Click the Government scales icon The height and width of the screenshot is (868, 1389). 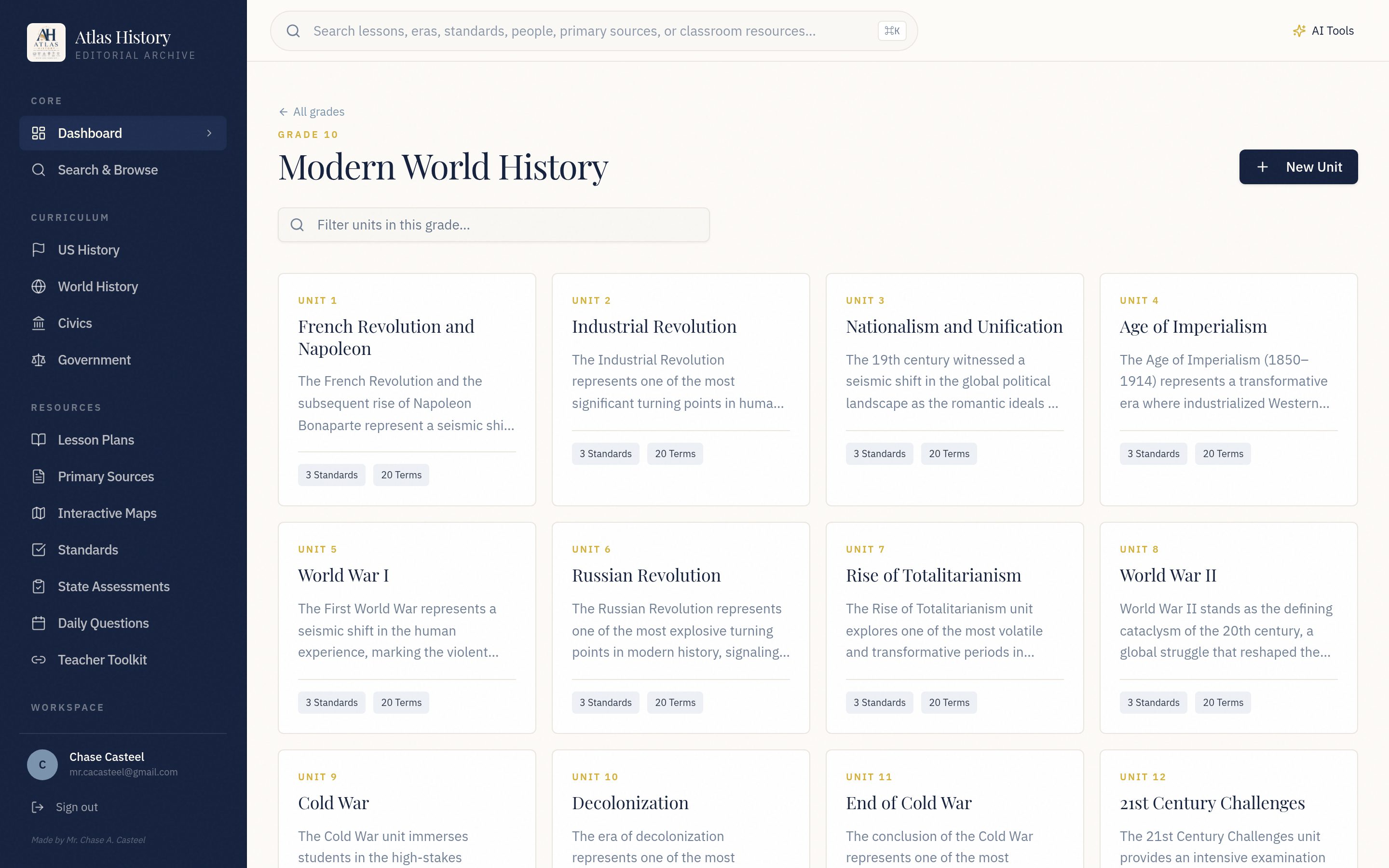[39, 360]
